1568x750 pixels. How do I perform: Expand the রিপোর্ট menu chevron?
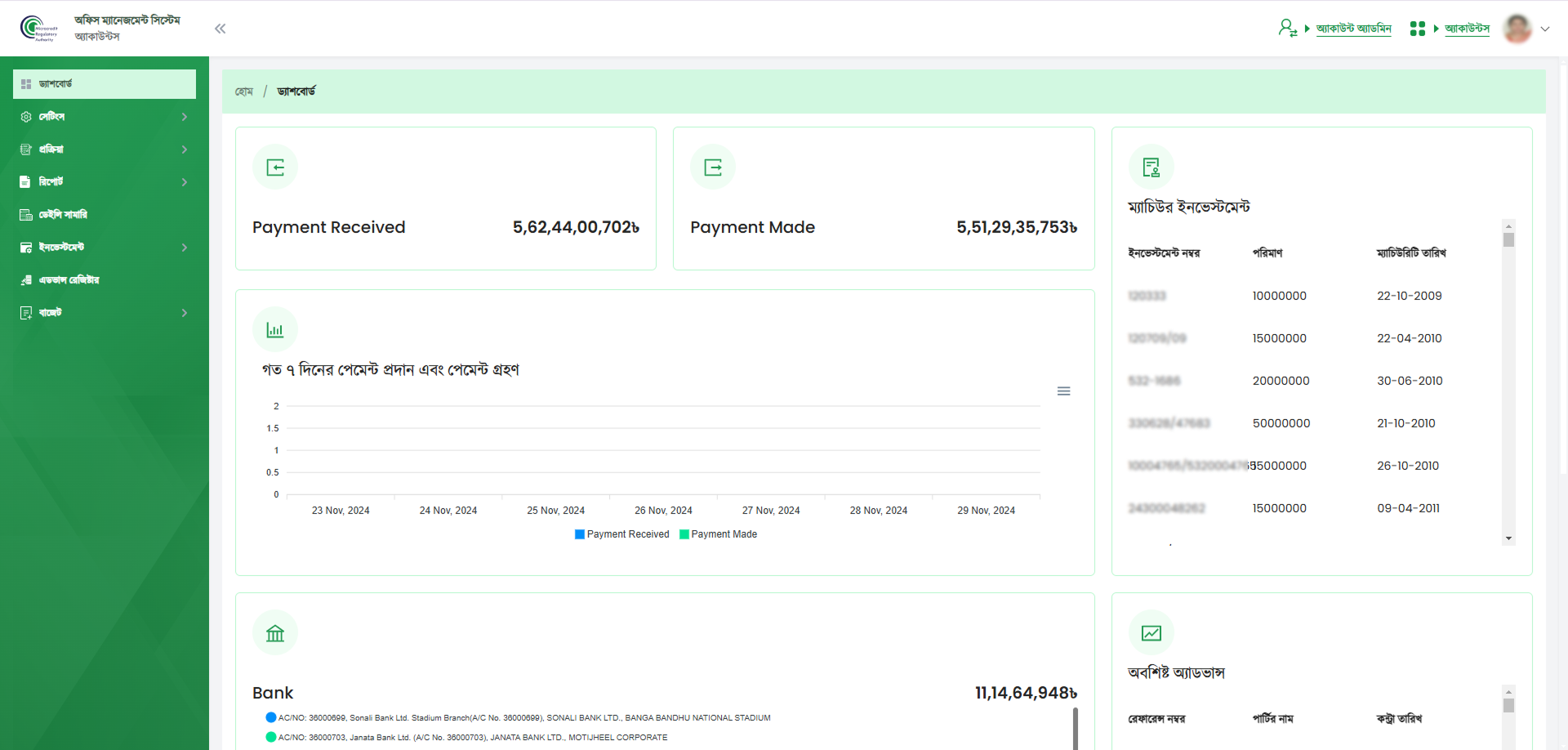tap(185, 182)
